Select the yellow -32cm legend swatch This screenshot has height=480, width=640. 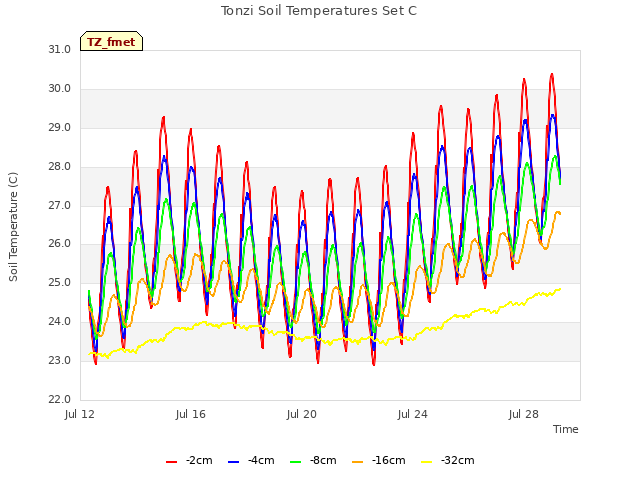(x=427, y=462)
